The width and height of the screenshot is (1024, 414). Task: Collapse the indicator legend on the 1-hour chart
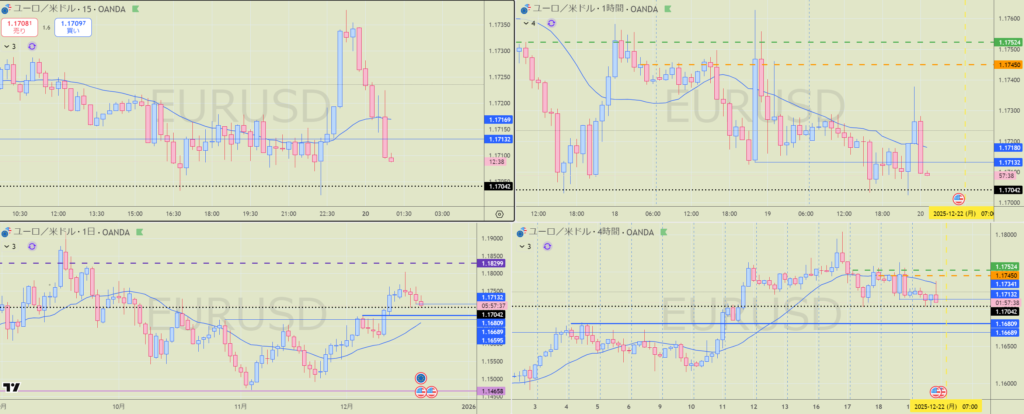coord(525,23)
